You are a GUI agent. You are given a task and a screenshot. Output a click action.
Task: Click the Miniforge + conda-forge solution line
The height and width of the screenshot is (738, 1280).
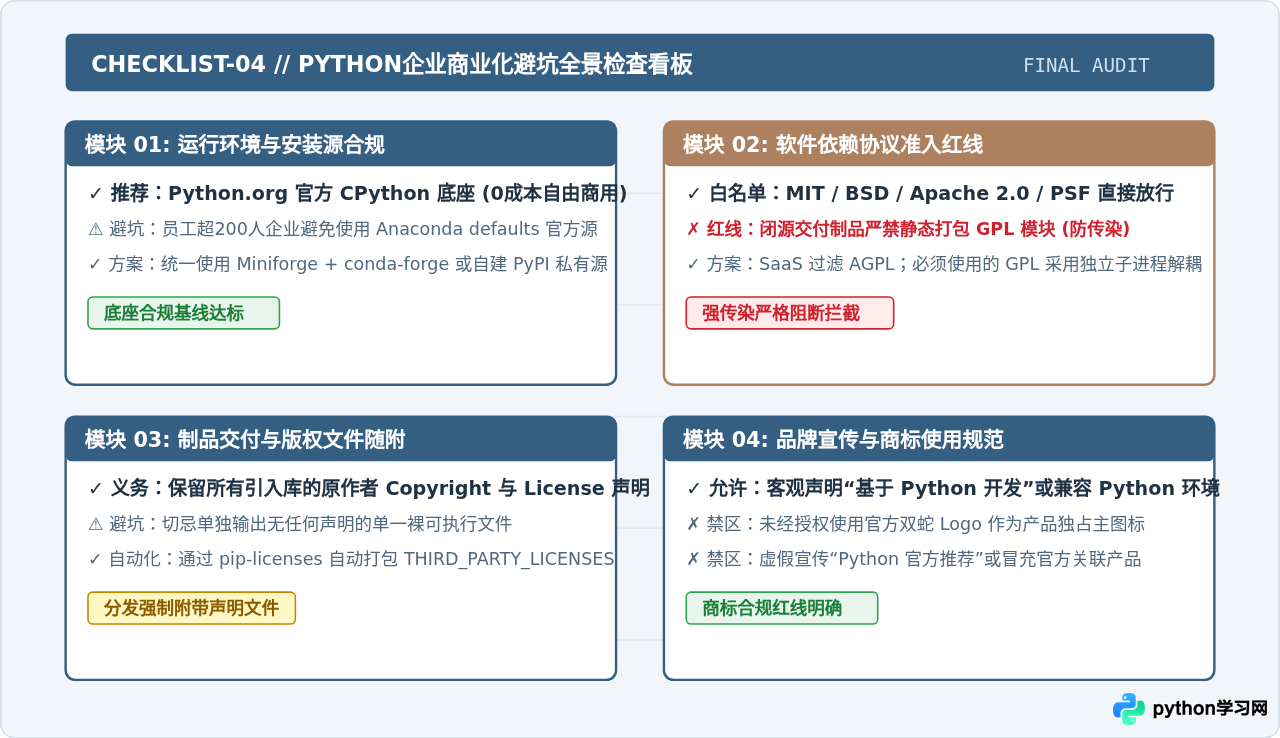click(348, 264)
